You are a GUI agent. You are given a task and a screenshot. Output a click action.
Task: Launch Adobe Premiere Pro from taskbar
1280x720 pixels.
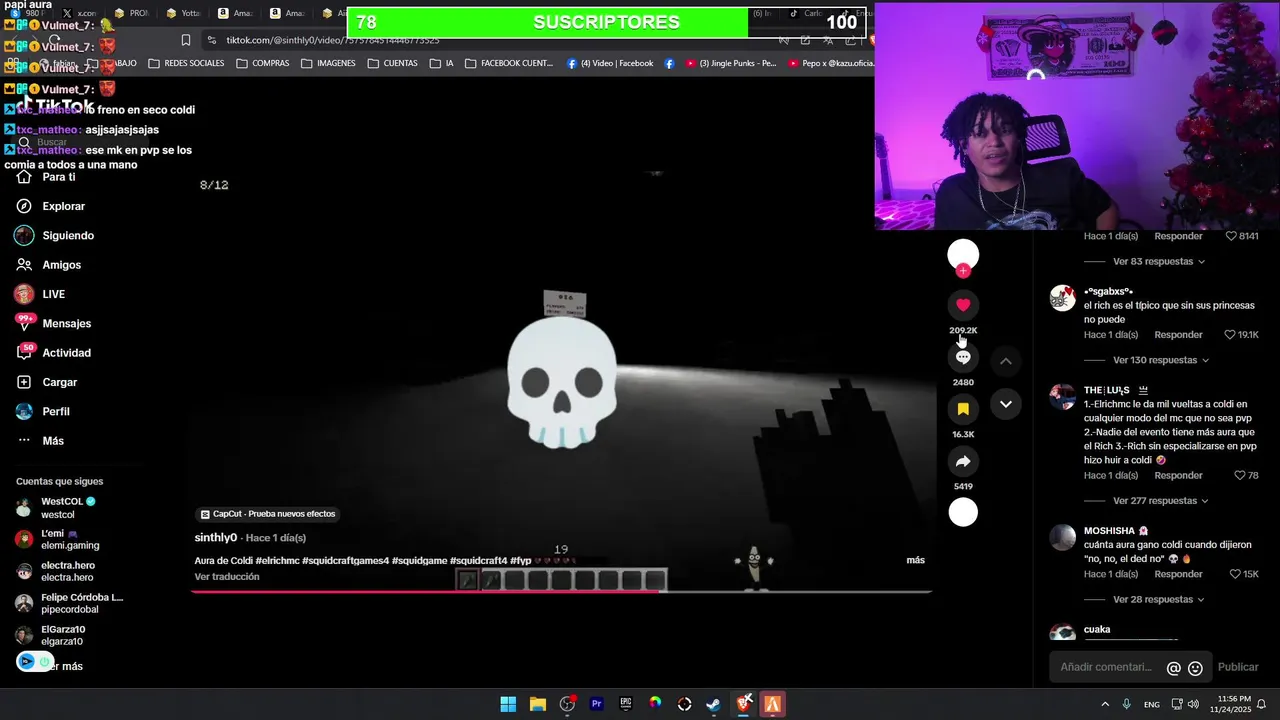point(597,704)
